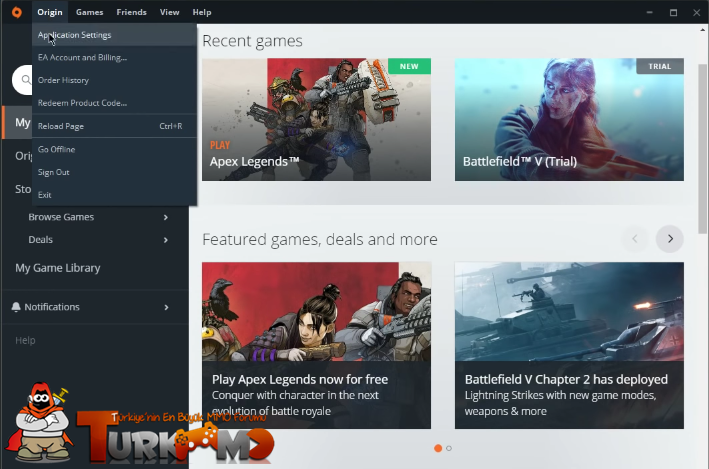Click the PLAY label on Apex tile
This screenshot has height=469, width=709.
click(x=220, y=145)
